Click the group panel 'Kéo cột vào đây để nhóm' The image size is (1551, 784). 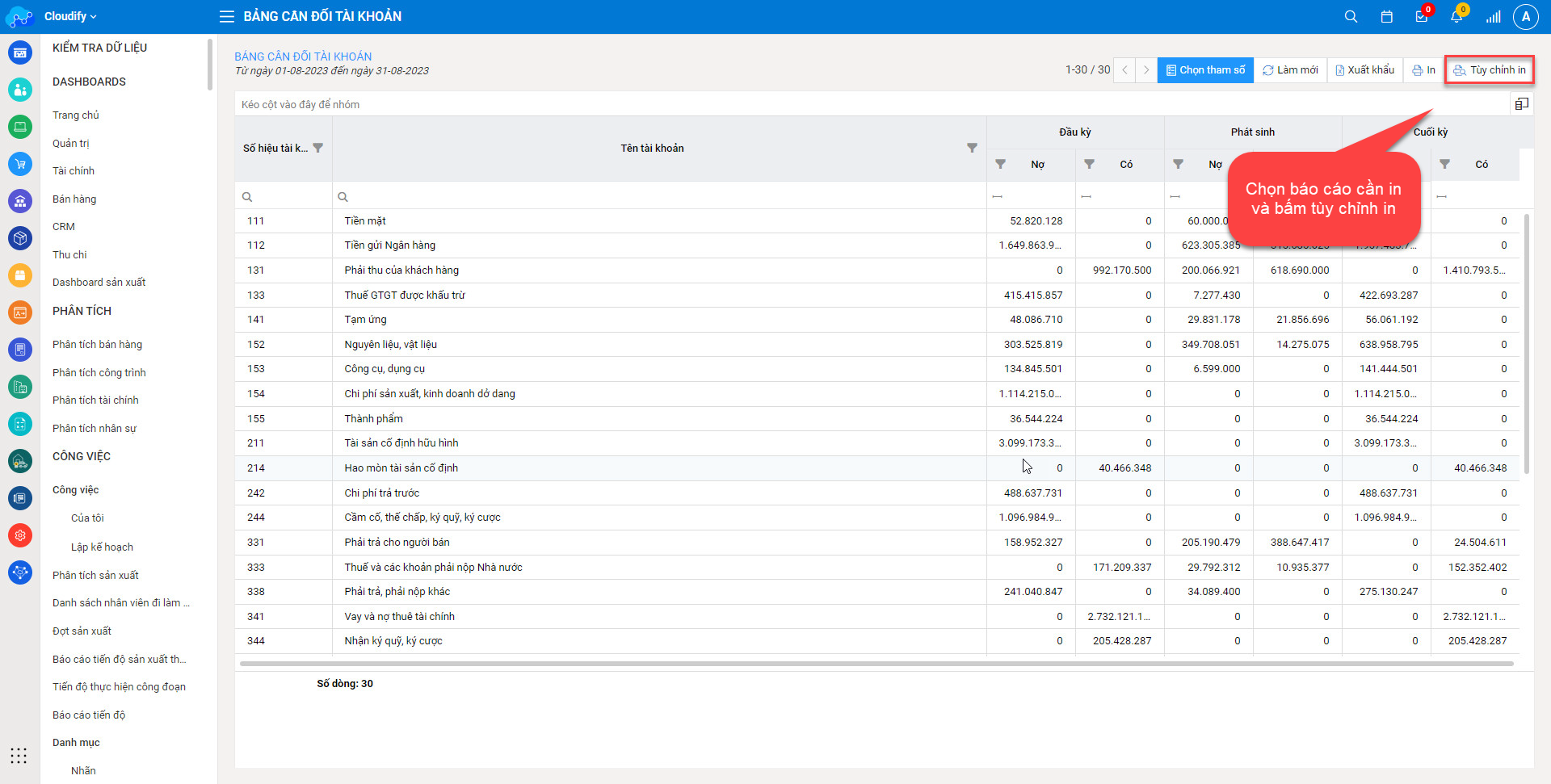[x=872, y=104]
